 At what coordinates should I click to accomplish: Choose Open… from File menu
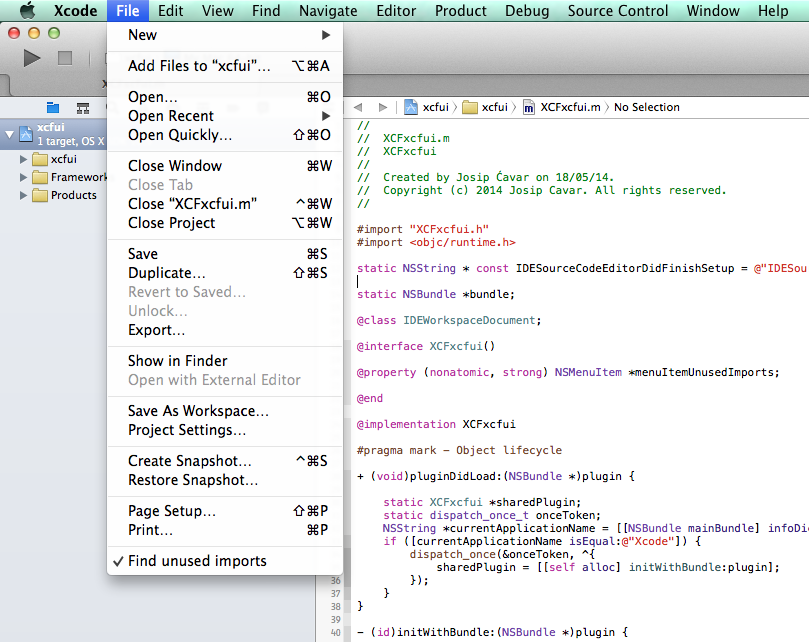pos(224,97)
